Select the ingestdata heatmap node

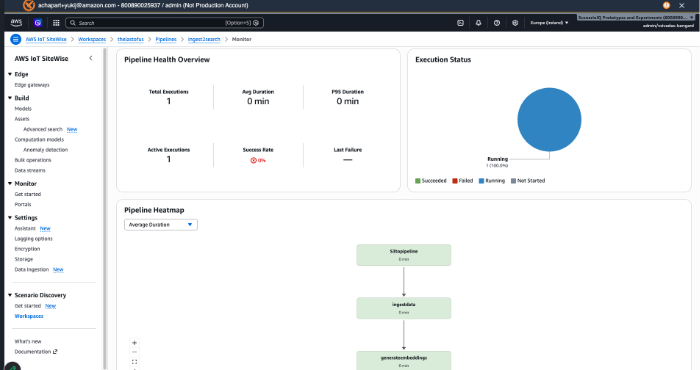point(404,308)
